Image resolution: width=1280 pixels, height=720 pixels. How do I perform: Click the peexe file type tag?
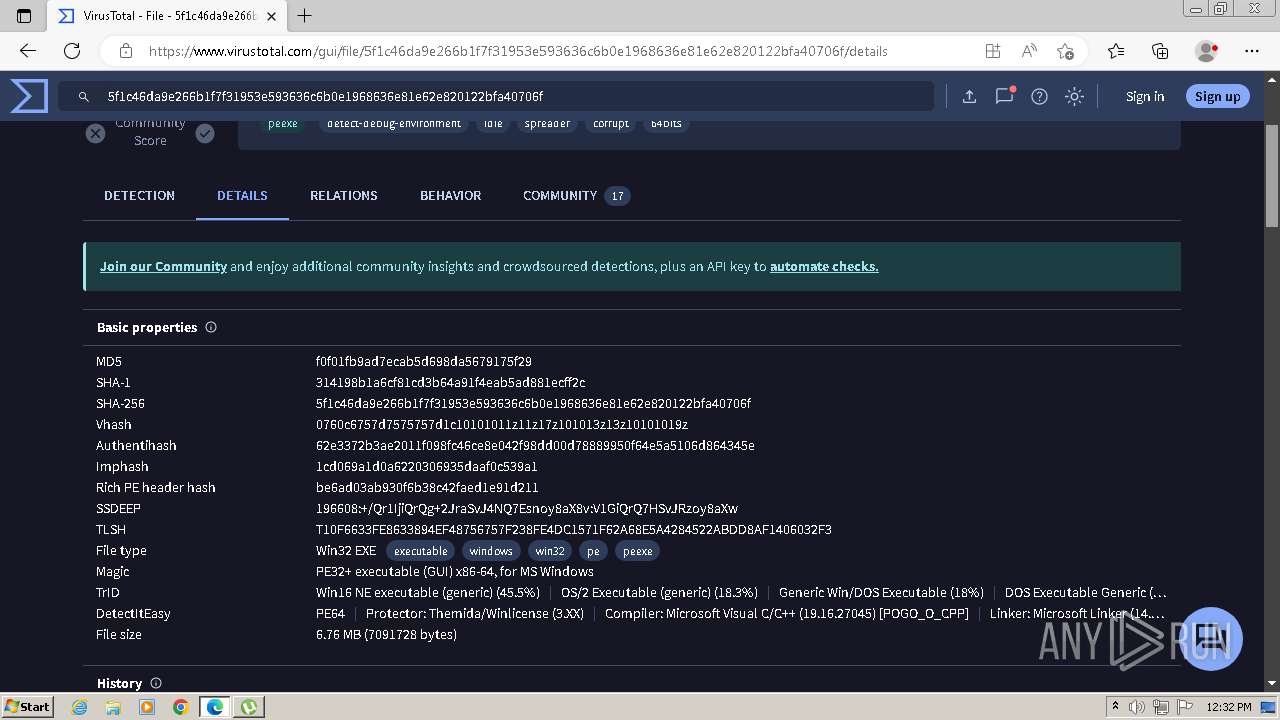click(637, 551)
